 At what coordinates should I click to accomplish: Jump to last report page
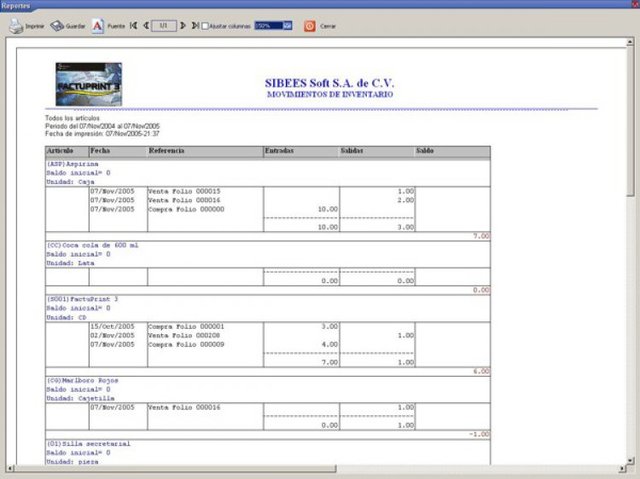195,26
